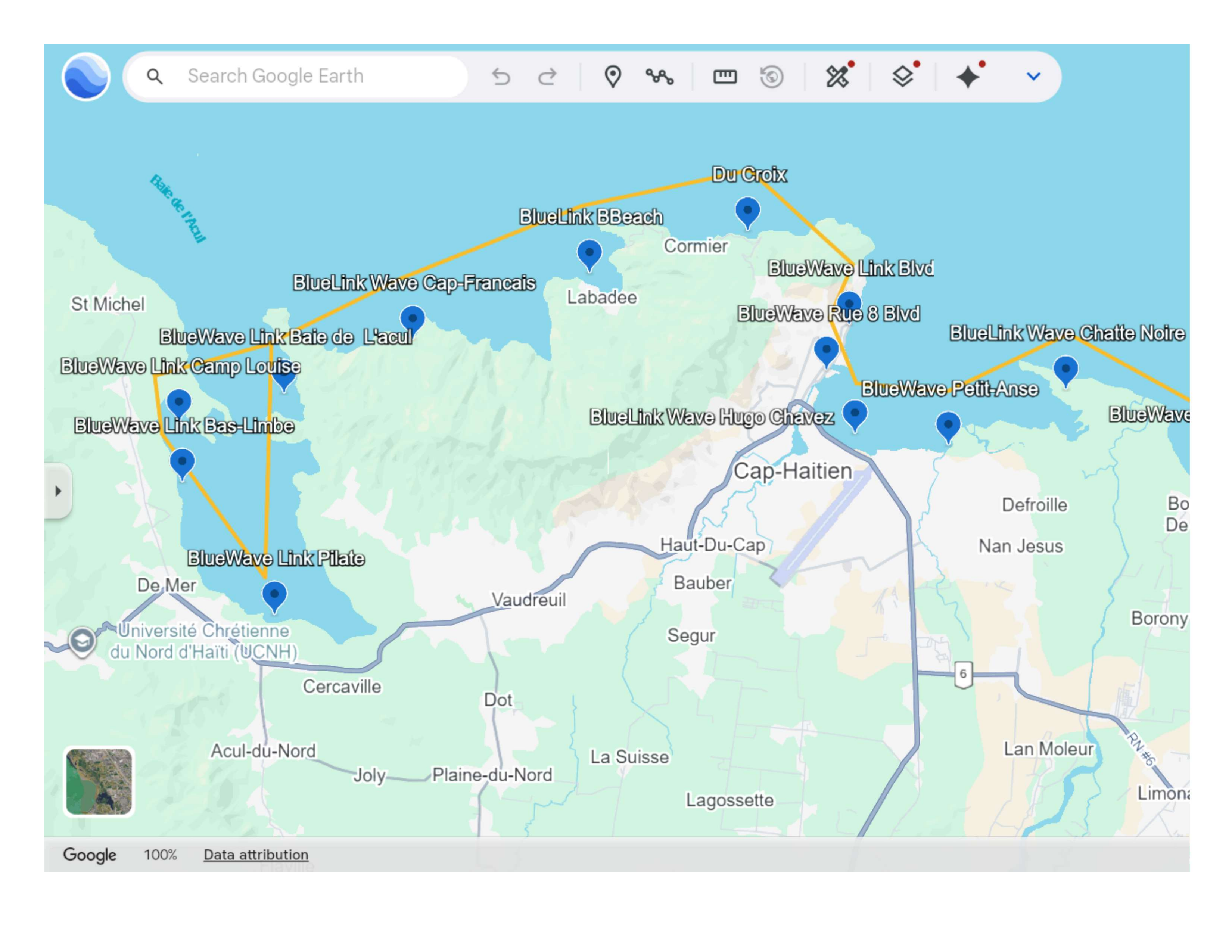Open the Data attribution link
This screenshot has height=952, width=1232.
pyautogui.click(x=255, y=855)
